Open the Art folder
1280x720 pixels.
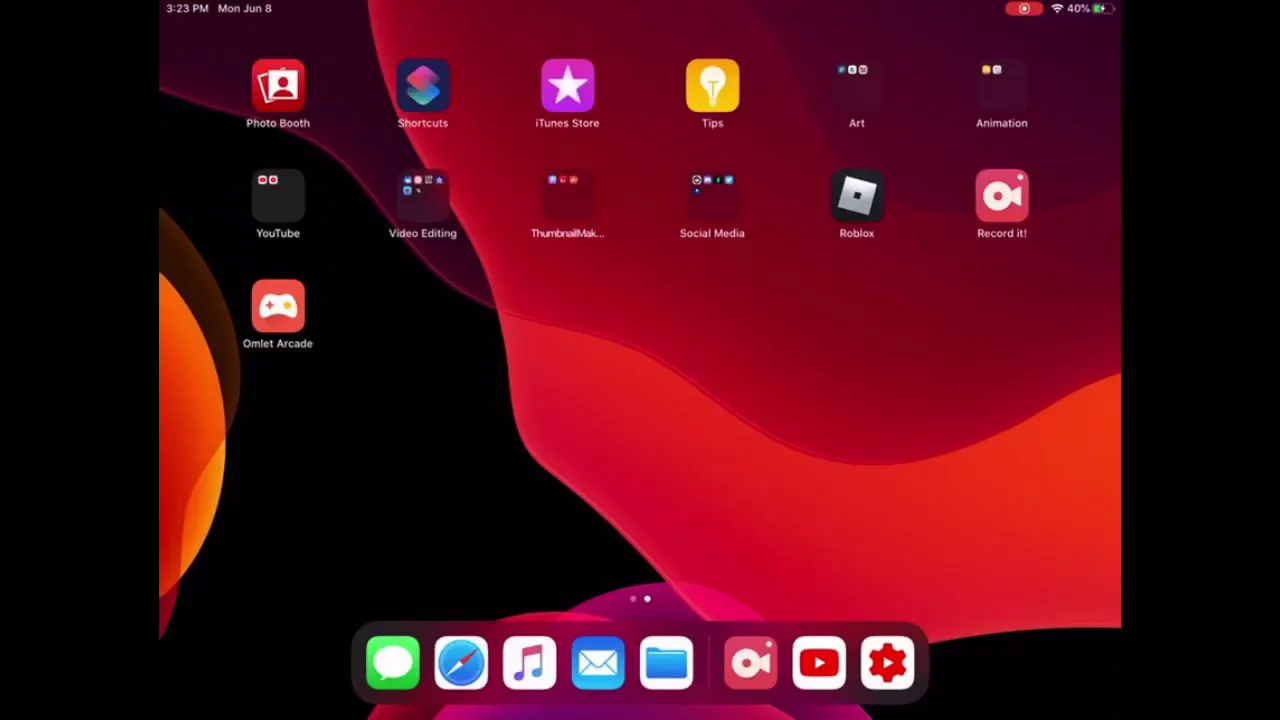coord(857,86)
